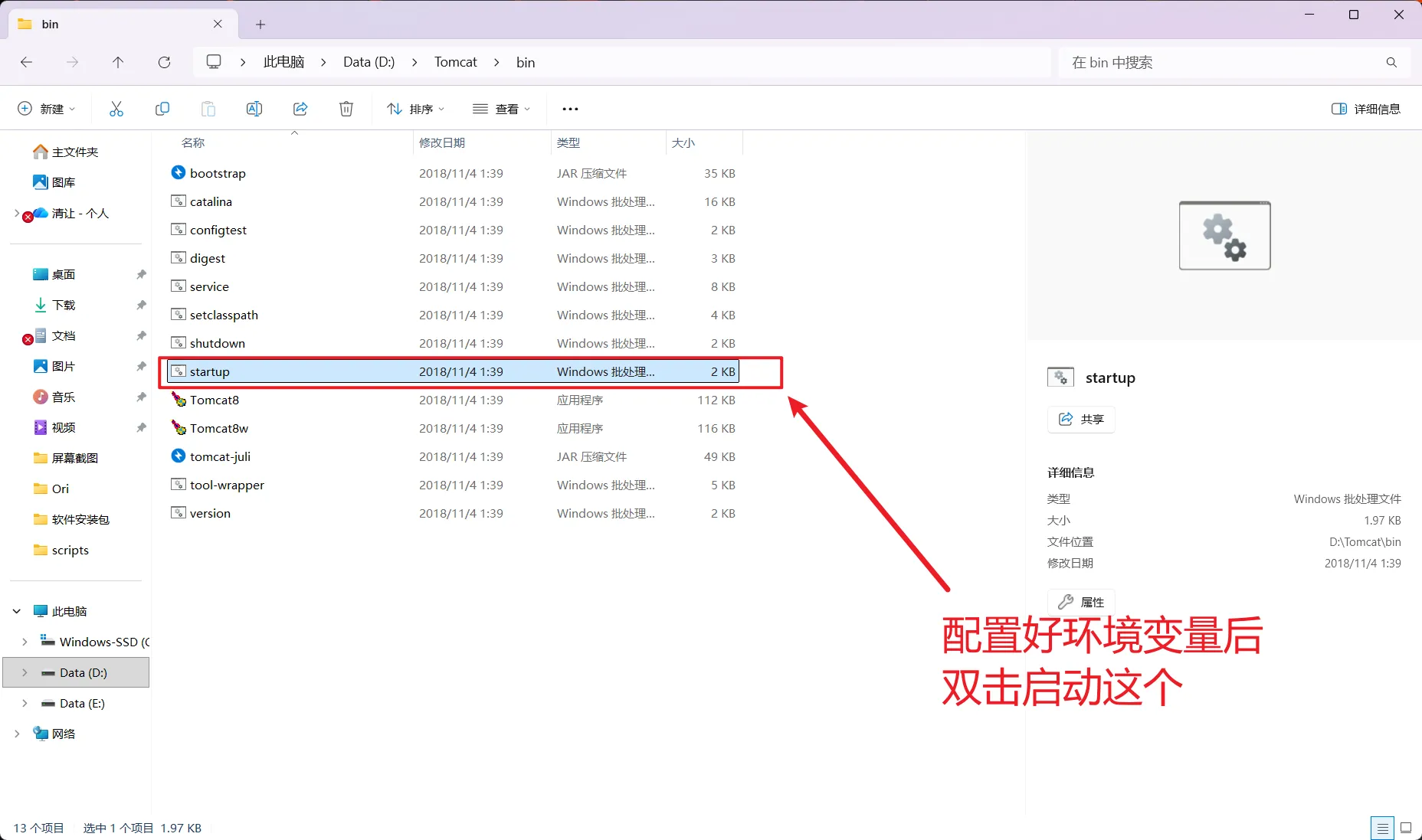Open the Sort dropdown menu
Image resolution: width=1422 pixels, height=840 pixels.
tap(416, 109)
